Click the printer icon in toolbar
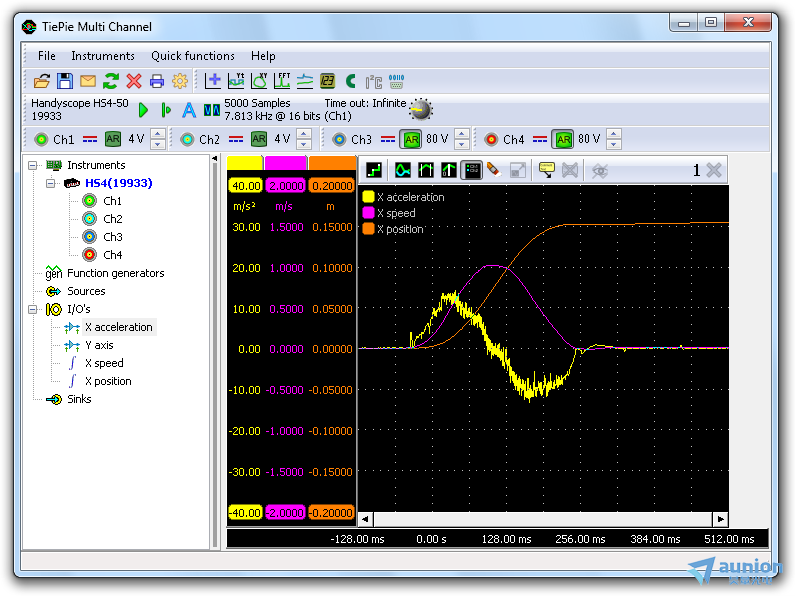Screen dimensions: 795x596 coord(157,81)
